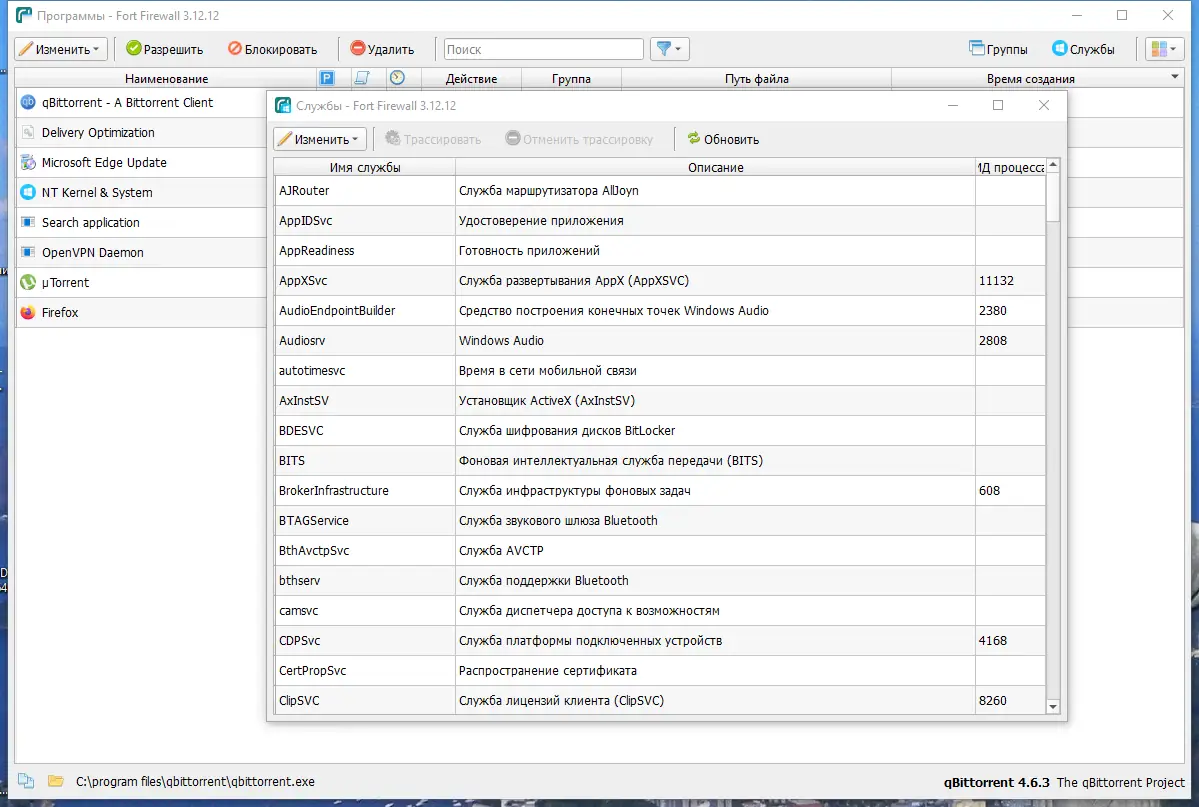This screenshot has width=1199, height=807.
Task: Expand columns arrow right of Время создания
Action: tap(1175, 76)
